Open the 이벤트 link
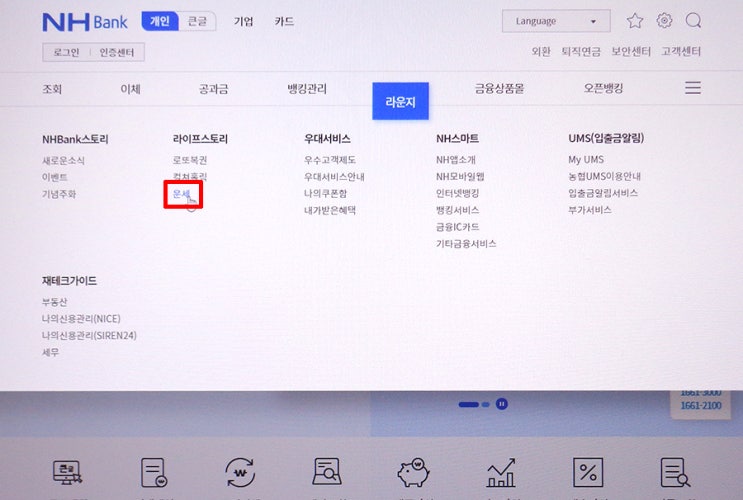The width and height of the screenshot is (743, 500). click(54, 177)
